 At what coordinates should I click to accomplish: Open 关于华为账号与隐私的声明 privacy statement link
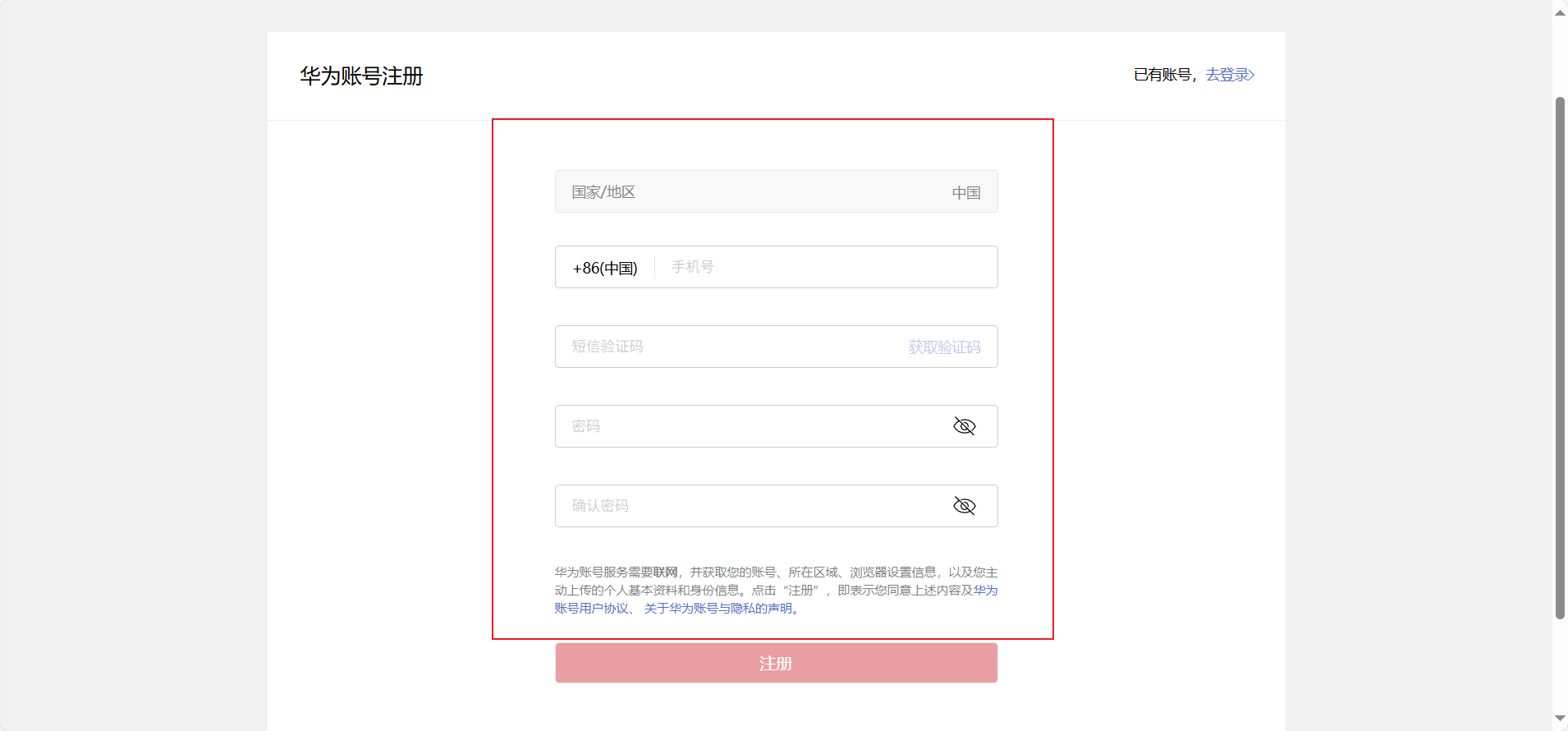(718, 609)
